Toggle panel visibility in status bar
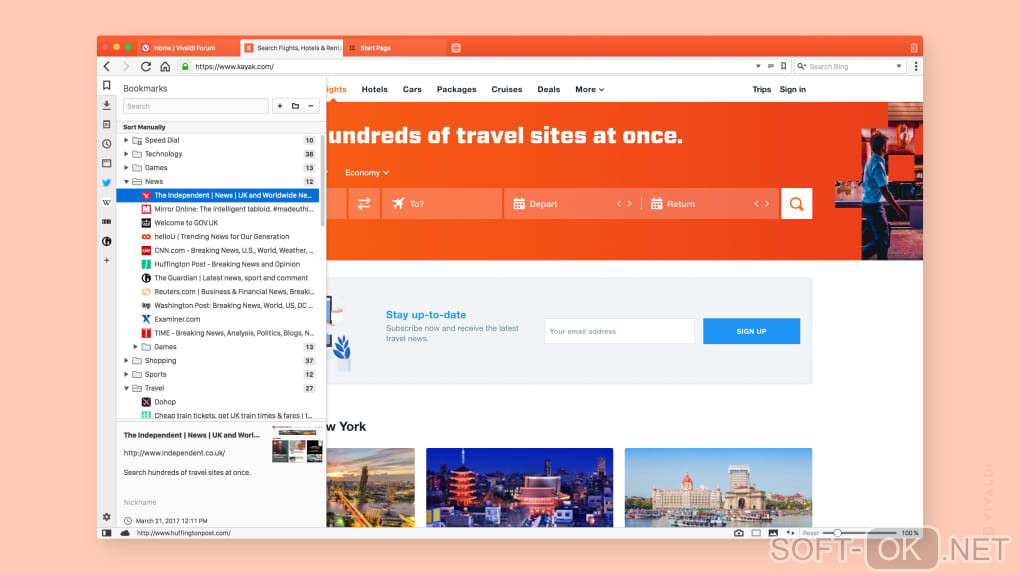Screen dimensions: 1020x574 [x=107, y=533]
